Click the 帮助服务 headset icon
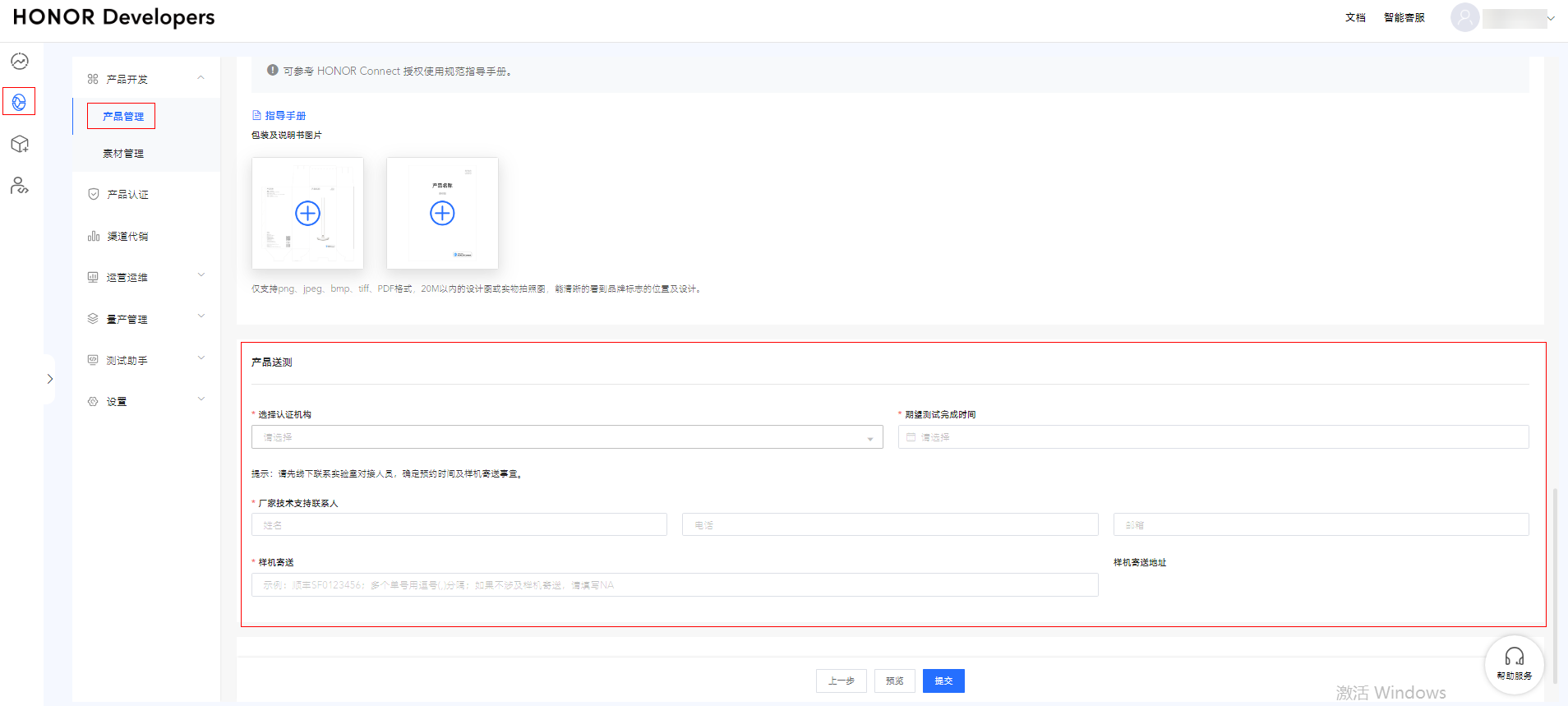1568x706 pixels. click(1514, 658)
